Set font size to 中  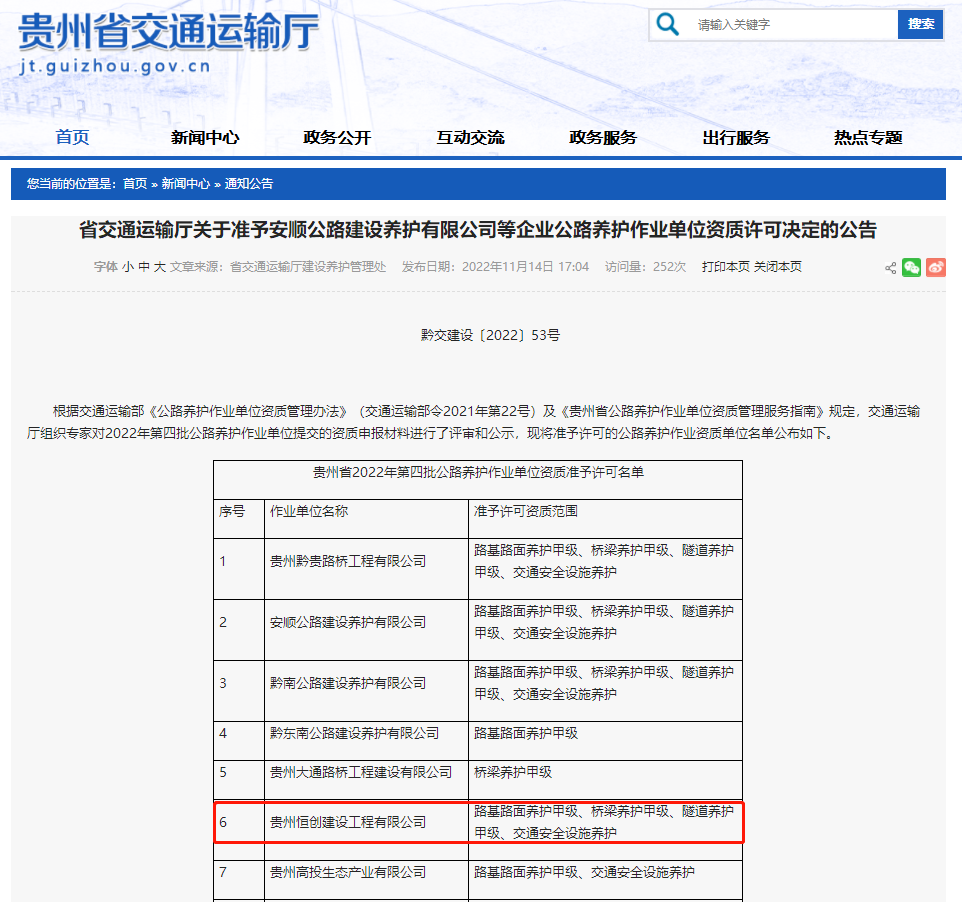144,267
